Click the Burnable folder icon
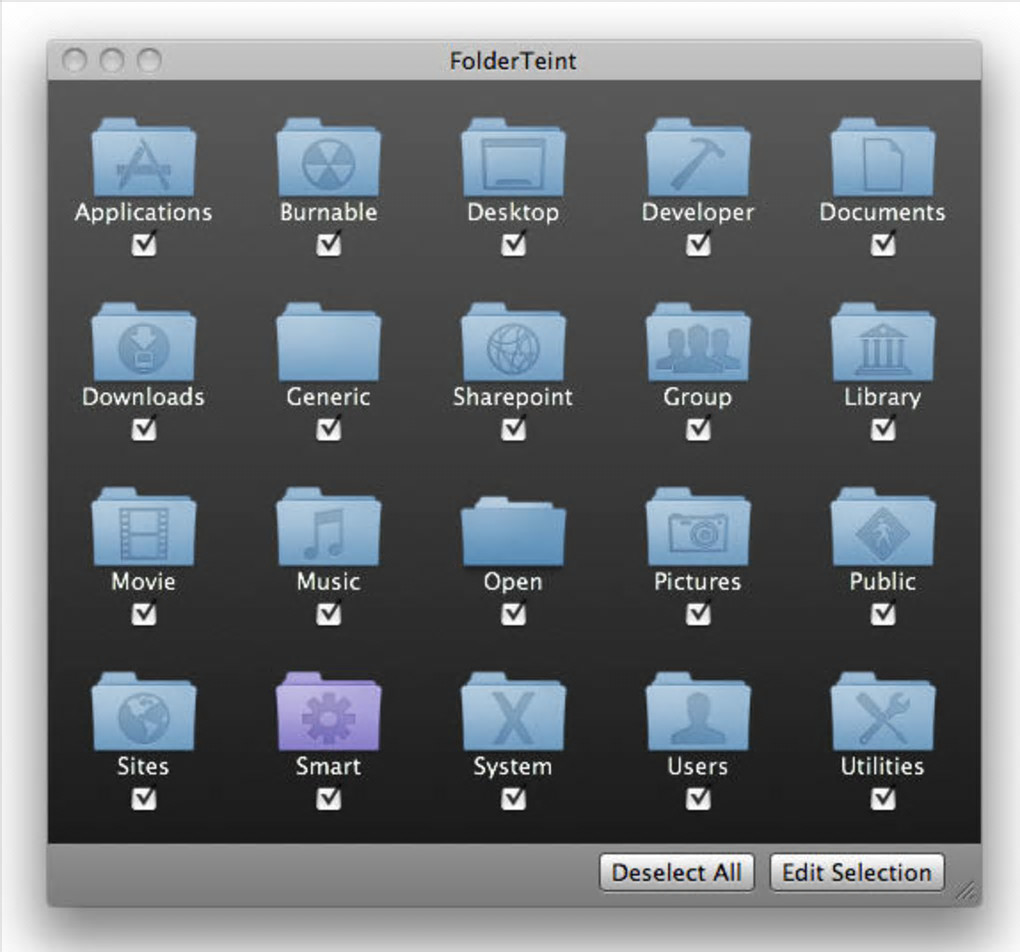1020x952 pixels. pos(329,157)
